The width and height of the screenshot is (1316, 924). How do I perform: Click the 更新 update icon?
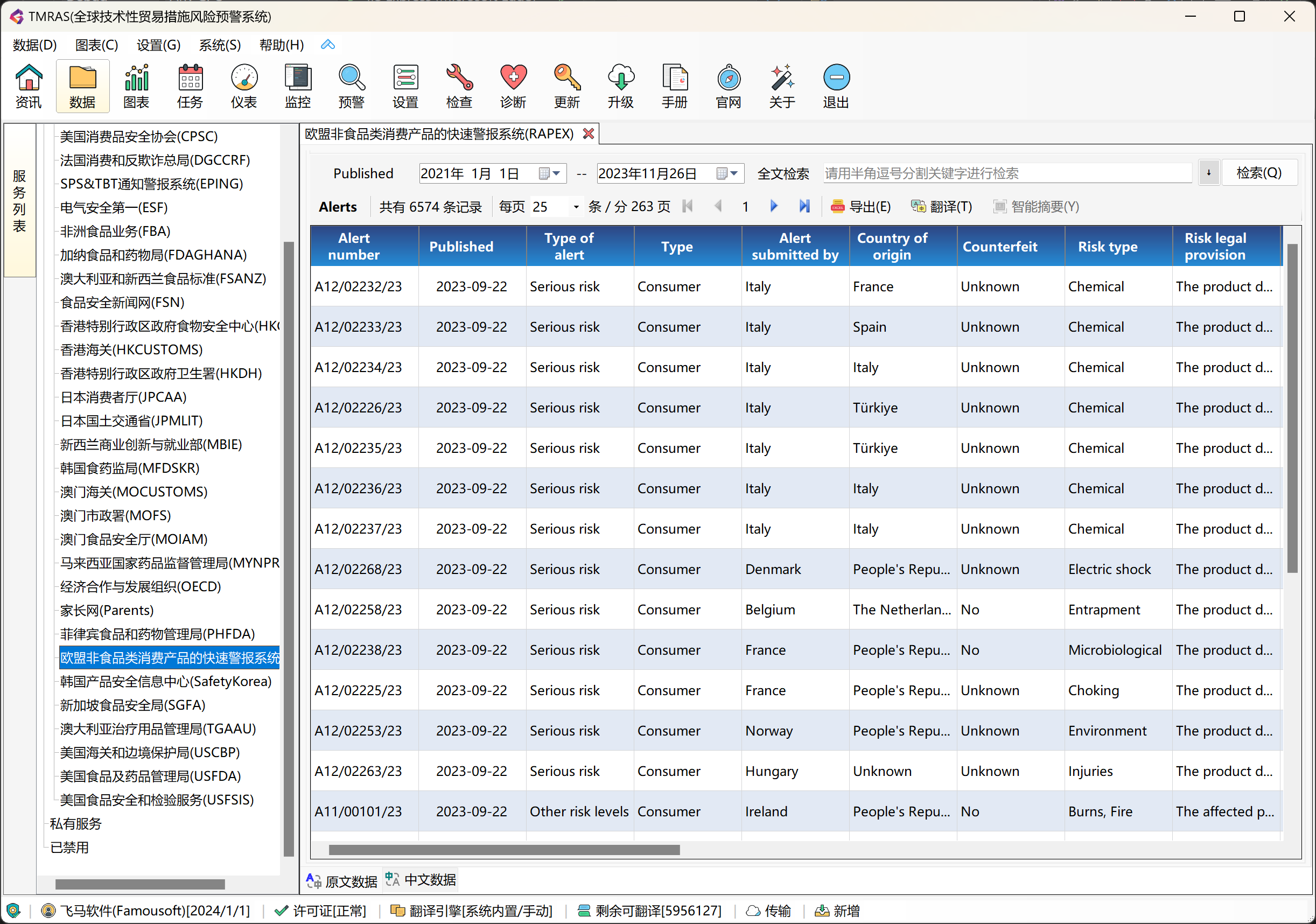click(x=567, y=86)
